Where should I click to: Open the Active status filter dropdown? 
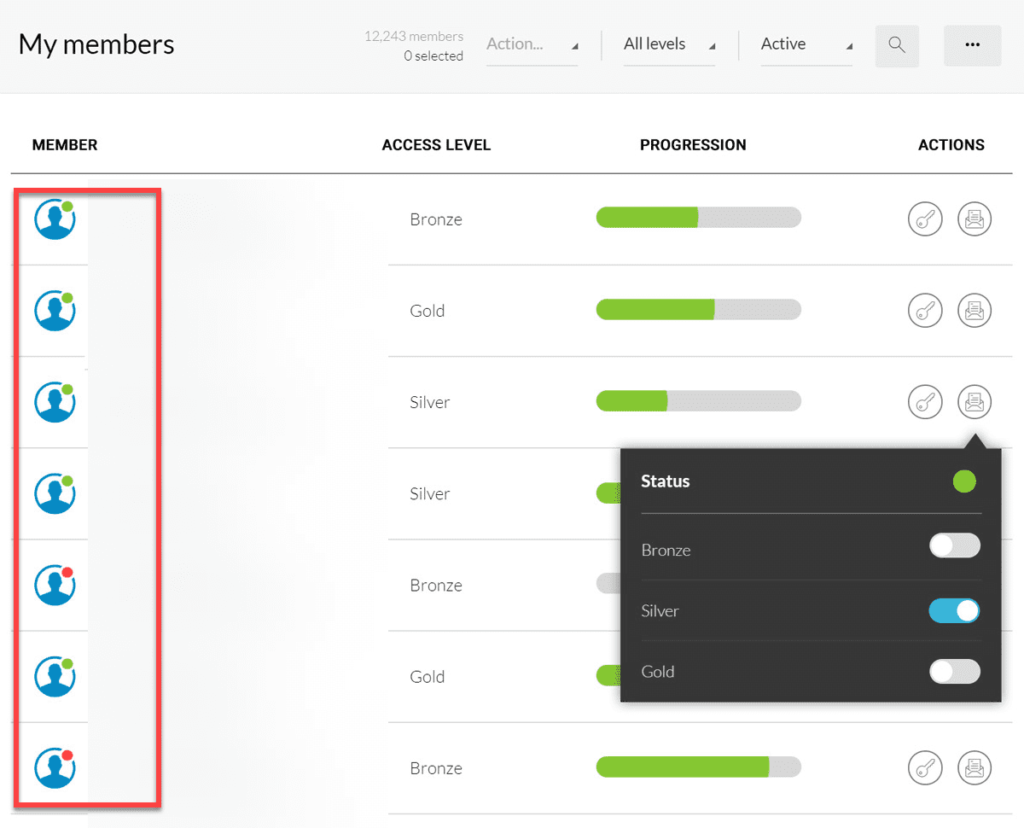tap(807, 44)
